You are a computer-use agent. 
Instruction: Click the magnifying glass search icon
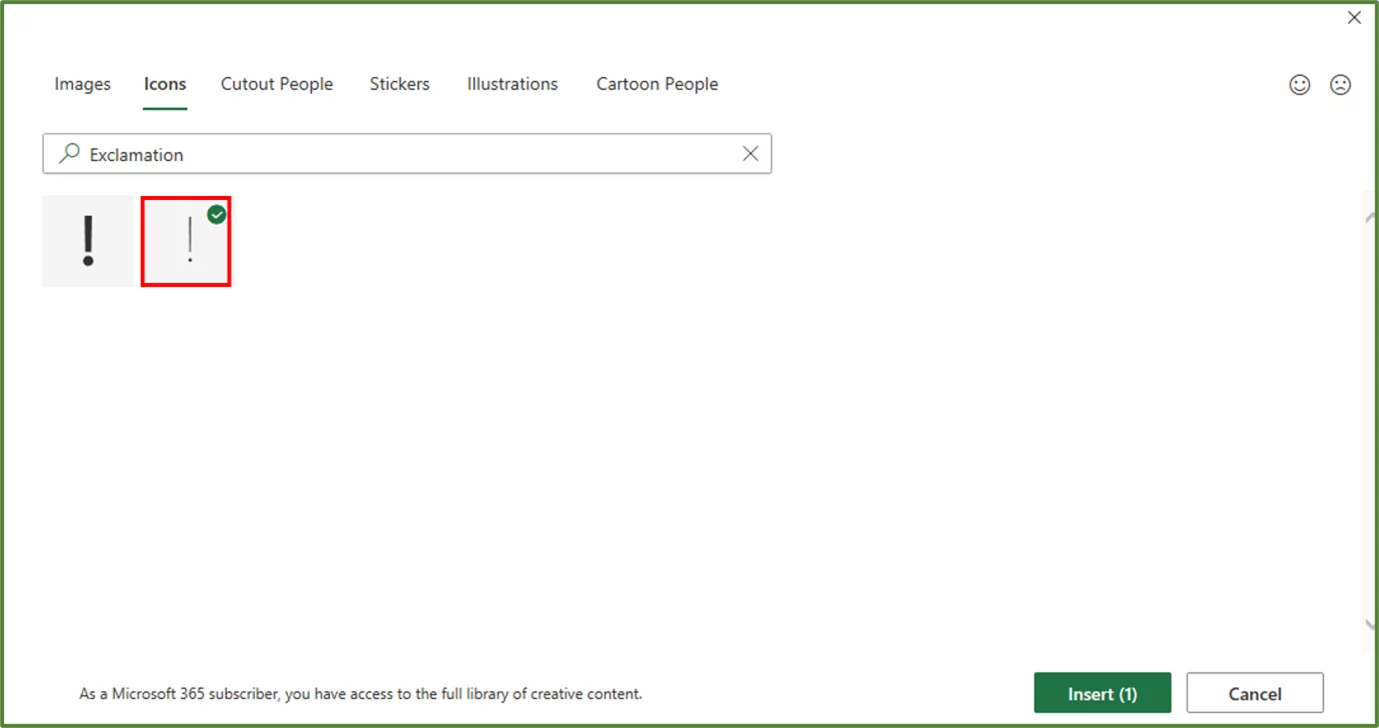[x=68, y=153]
